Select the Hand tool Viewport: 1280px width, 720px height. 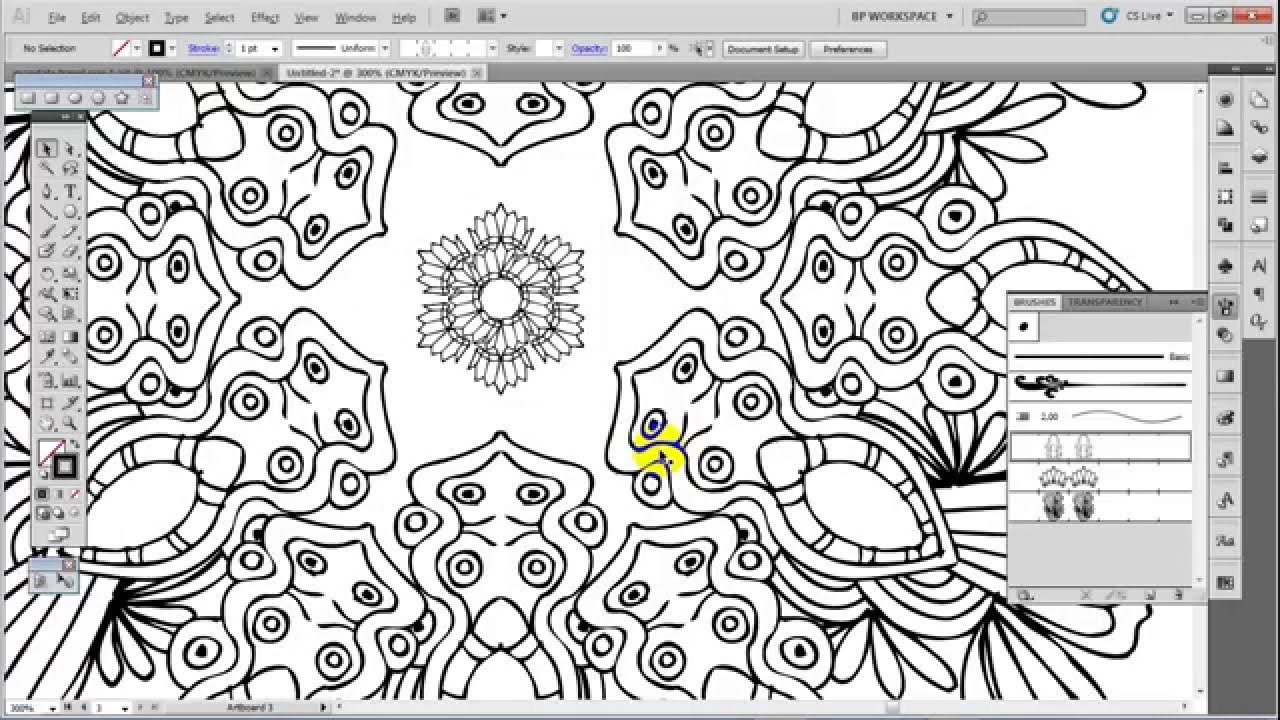pos(47,424)
